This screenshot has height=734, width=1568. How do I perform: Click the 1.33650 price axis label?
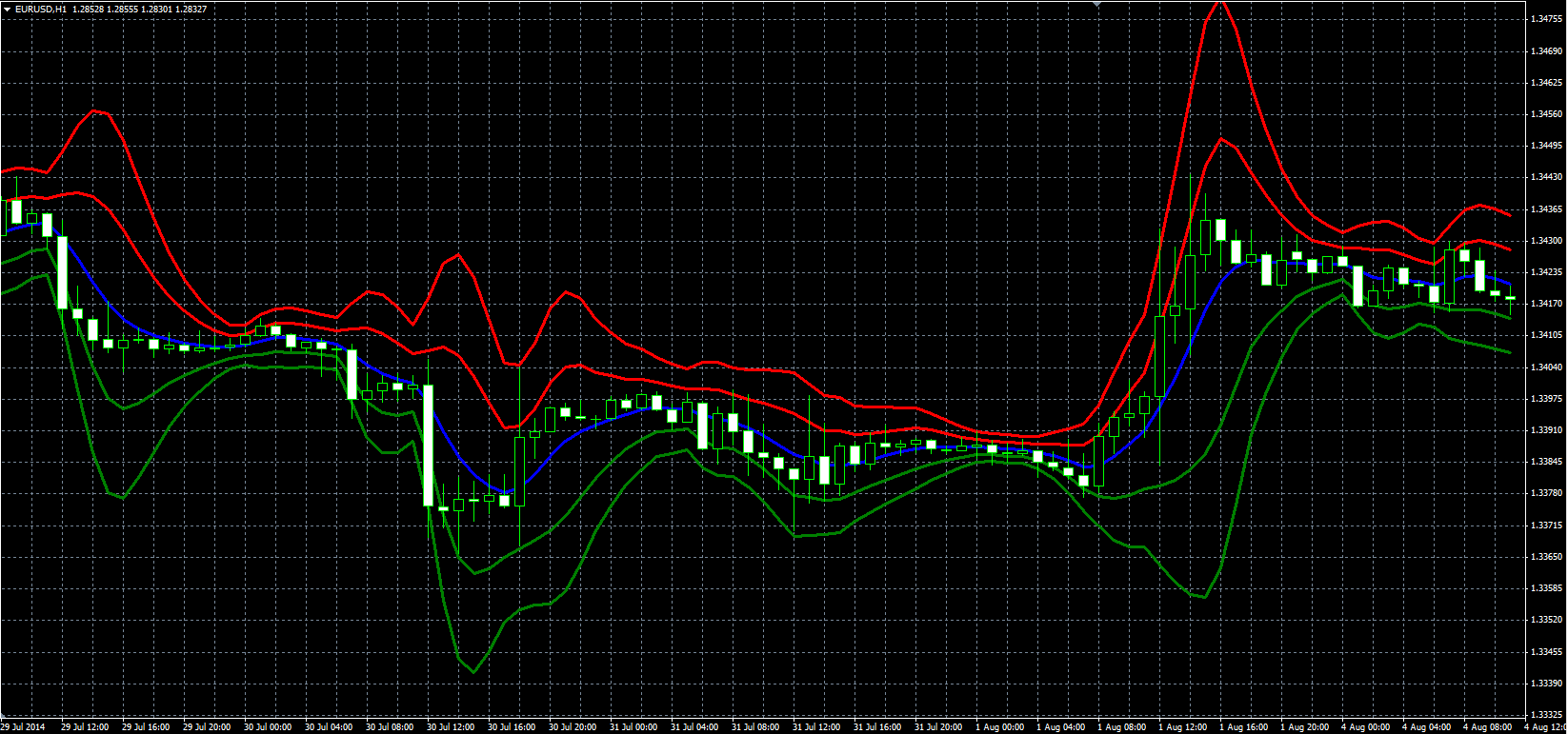click(1547, 557)
